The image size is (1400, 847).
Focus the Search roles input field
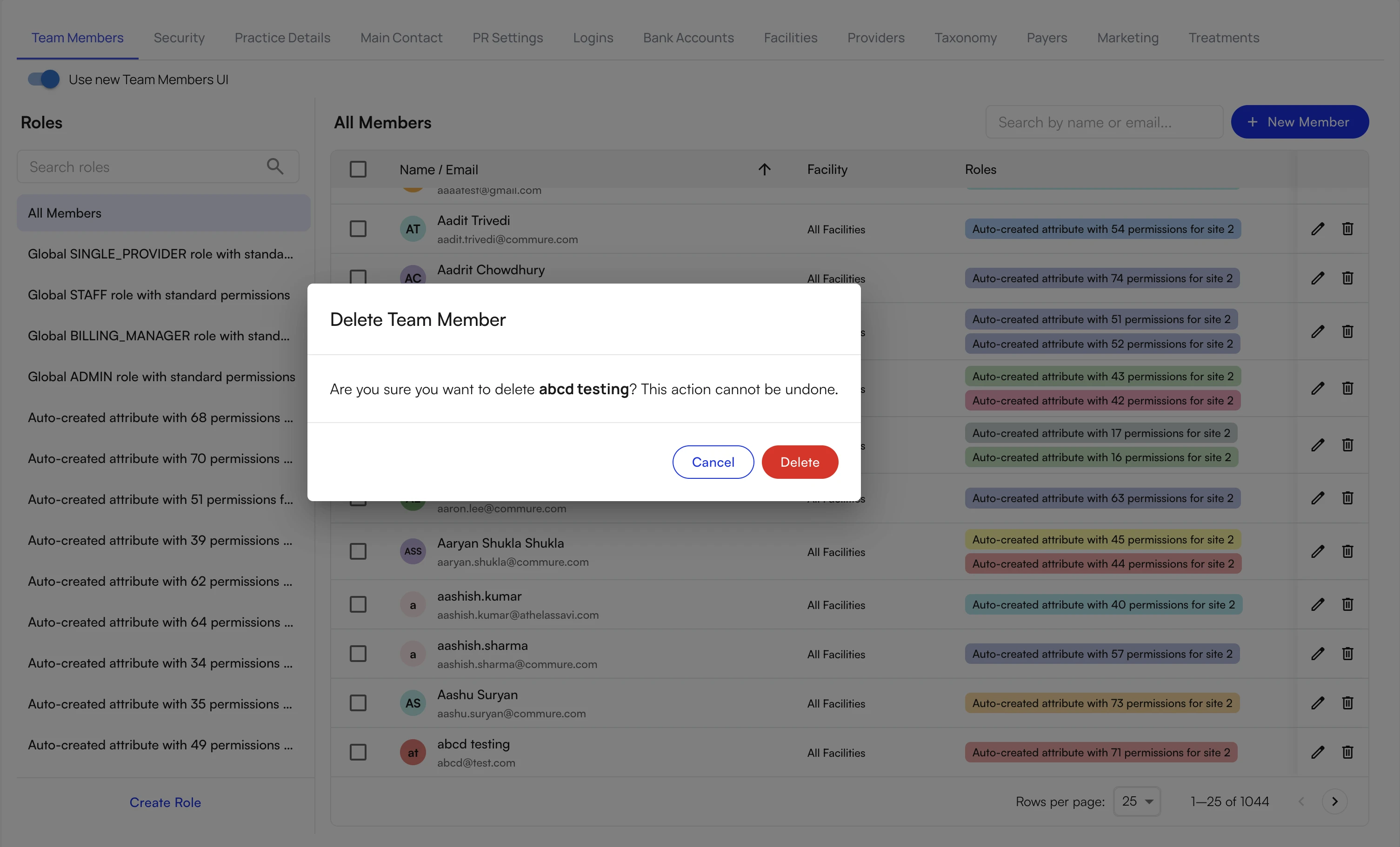[x=158, y=166]
